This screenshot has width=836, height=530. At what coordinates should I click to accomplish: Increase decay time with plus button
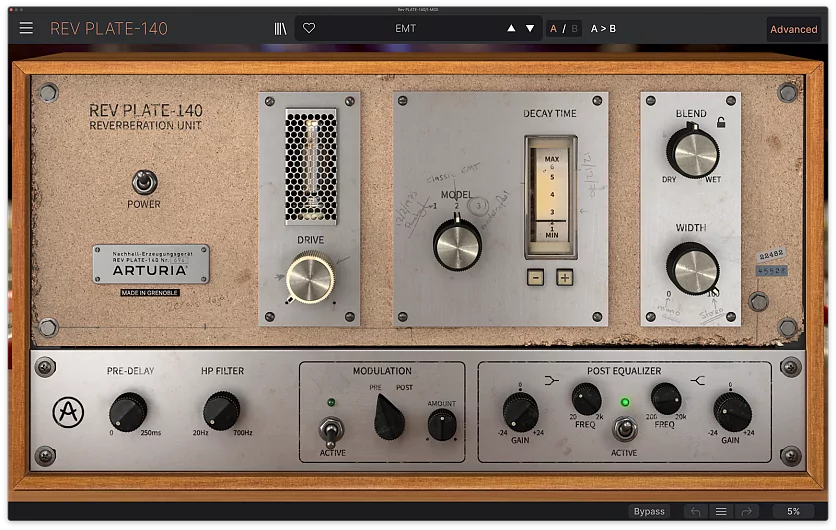click(565, 277)
